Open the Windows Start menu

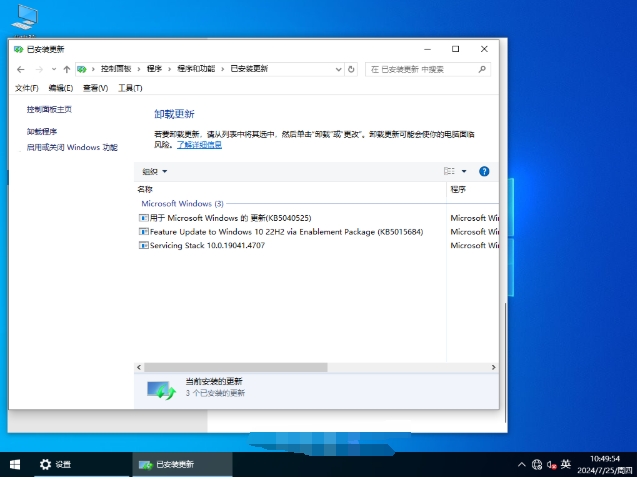tap(15, 465)
